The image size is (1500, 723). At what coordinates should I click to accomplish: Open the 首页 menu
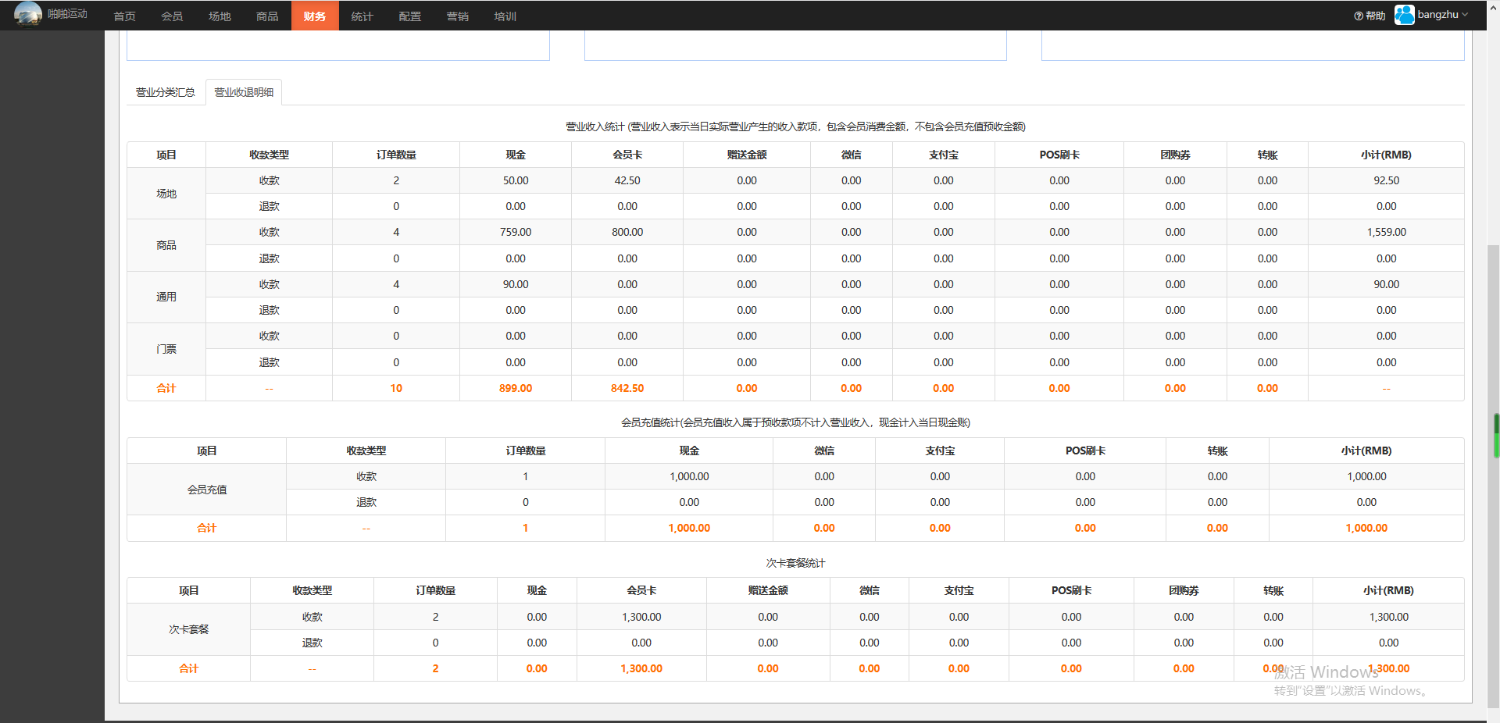124,16
